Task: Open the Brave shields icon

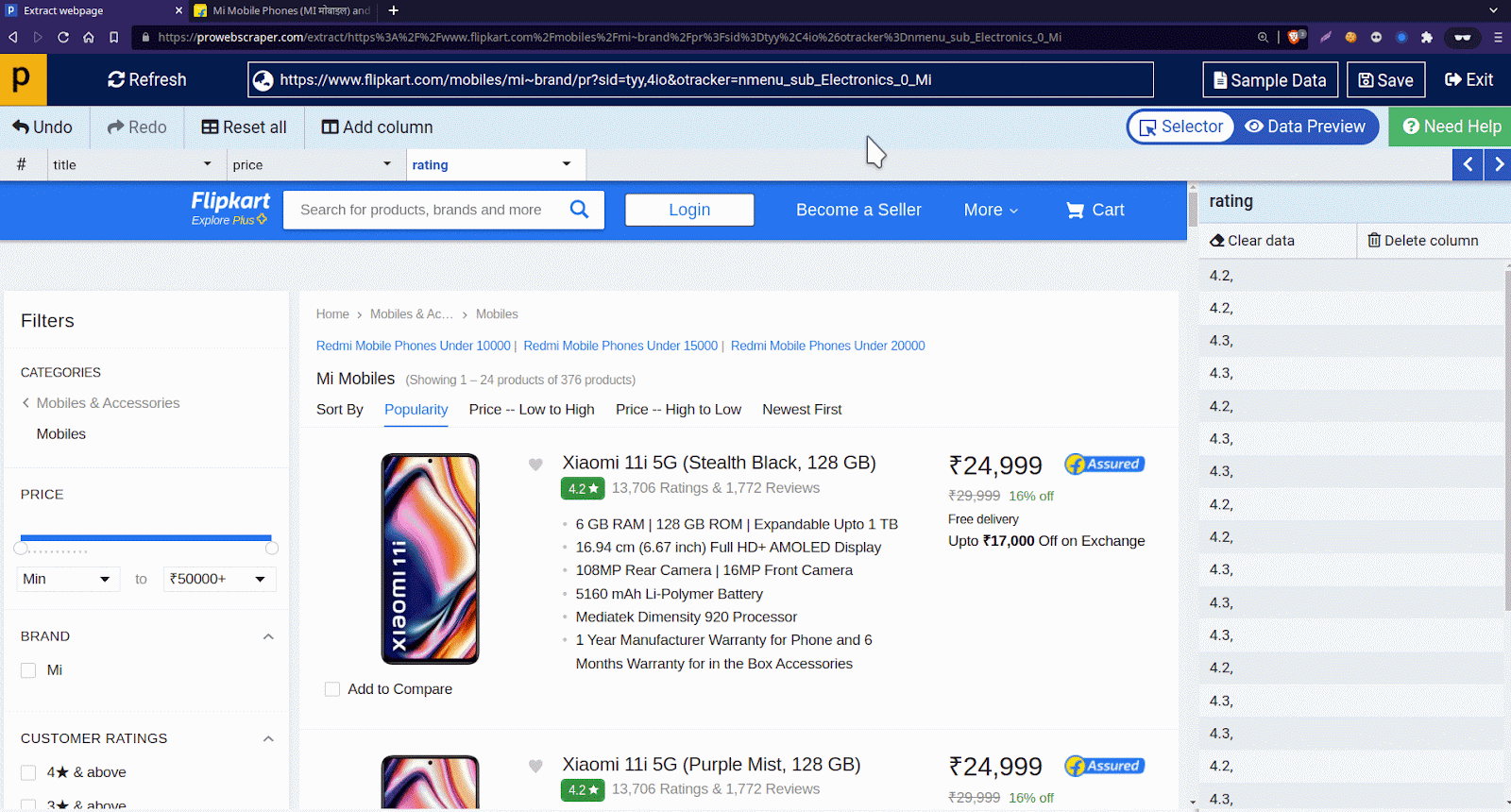Action: point(1296,37)
